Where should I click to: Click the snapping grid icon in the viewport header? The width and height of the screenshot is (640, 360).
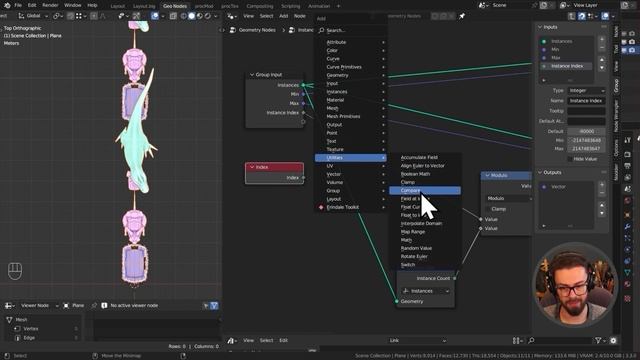79,16
